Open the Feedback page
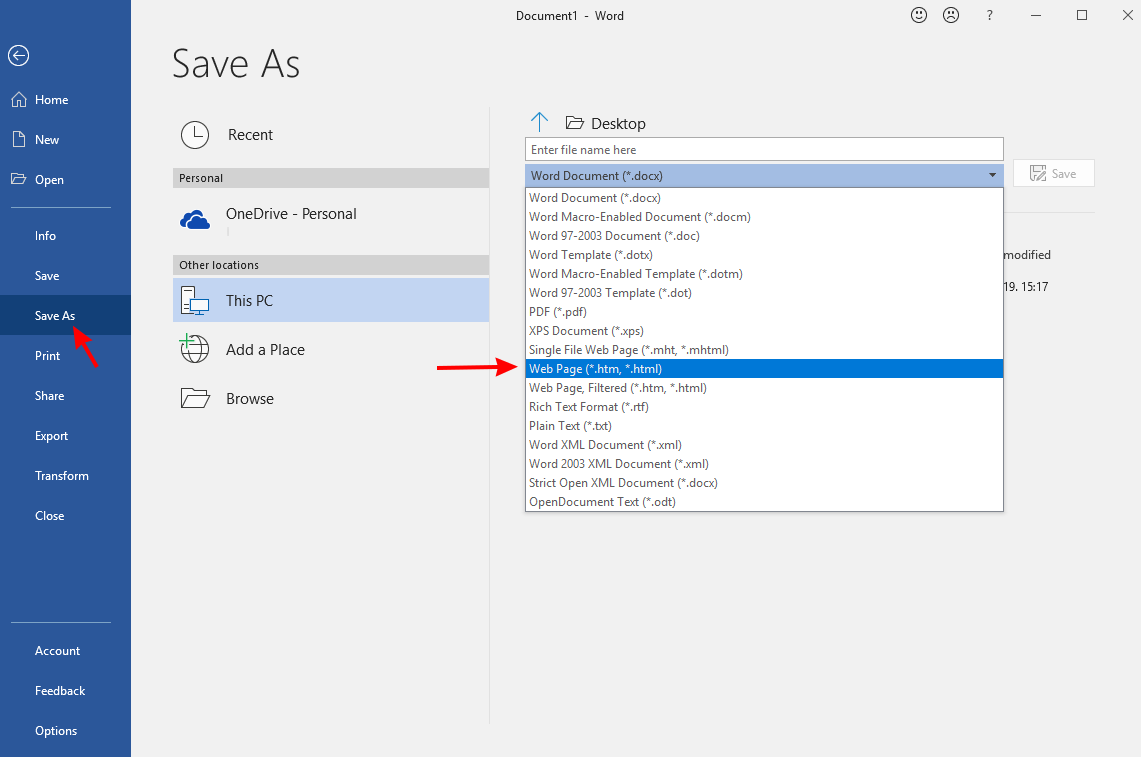The image size is (1141, 757). click(x=65, y=691)
